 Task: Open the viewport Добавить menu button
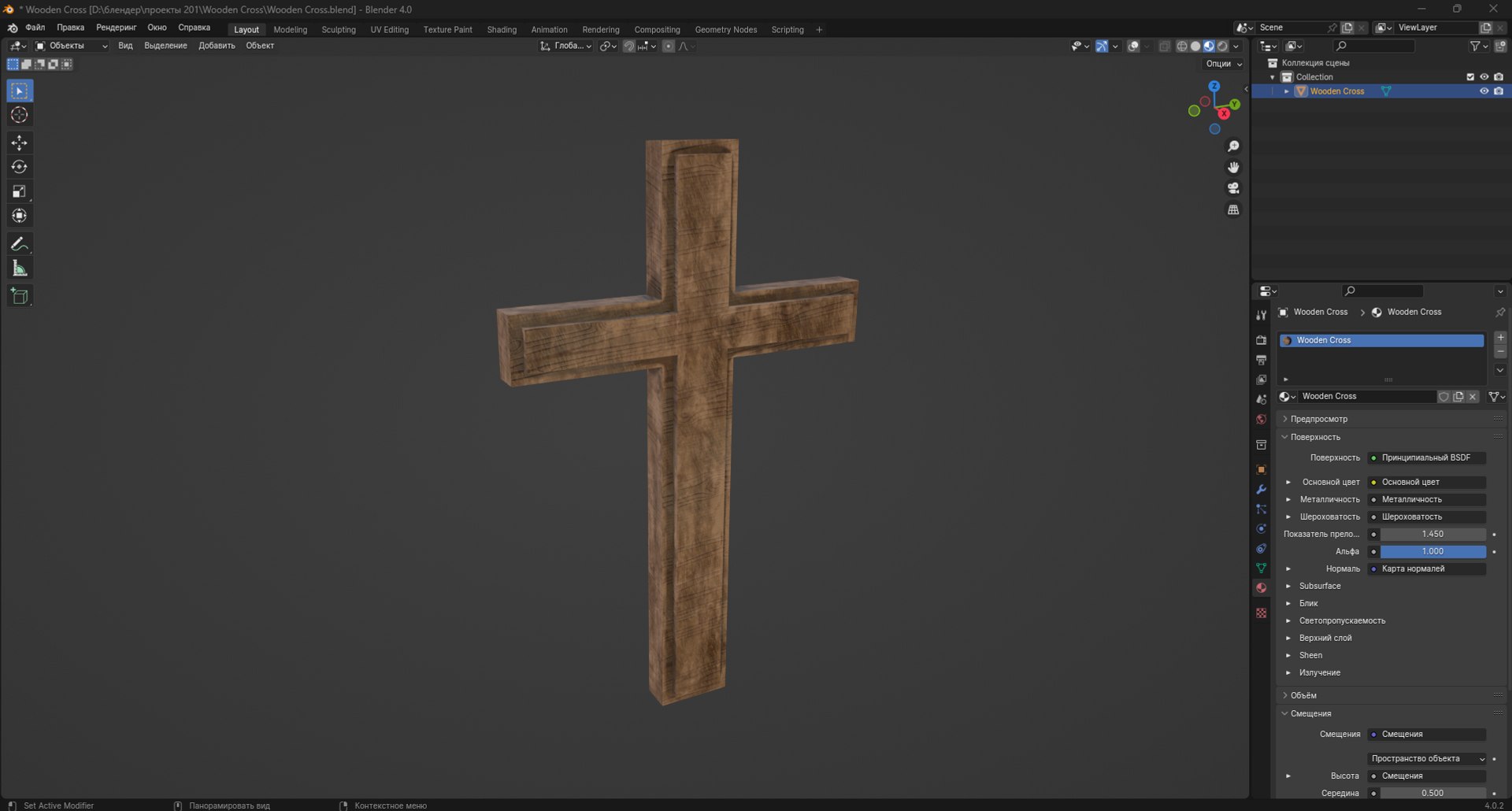pyautogui.click(x=217, y=46)
